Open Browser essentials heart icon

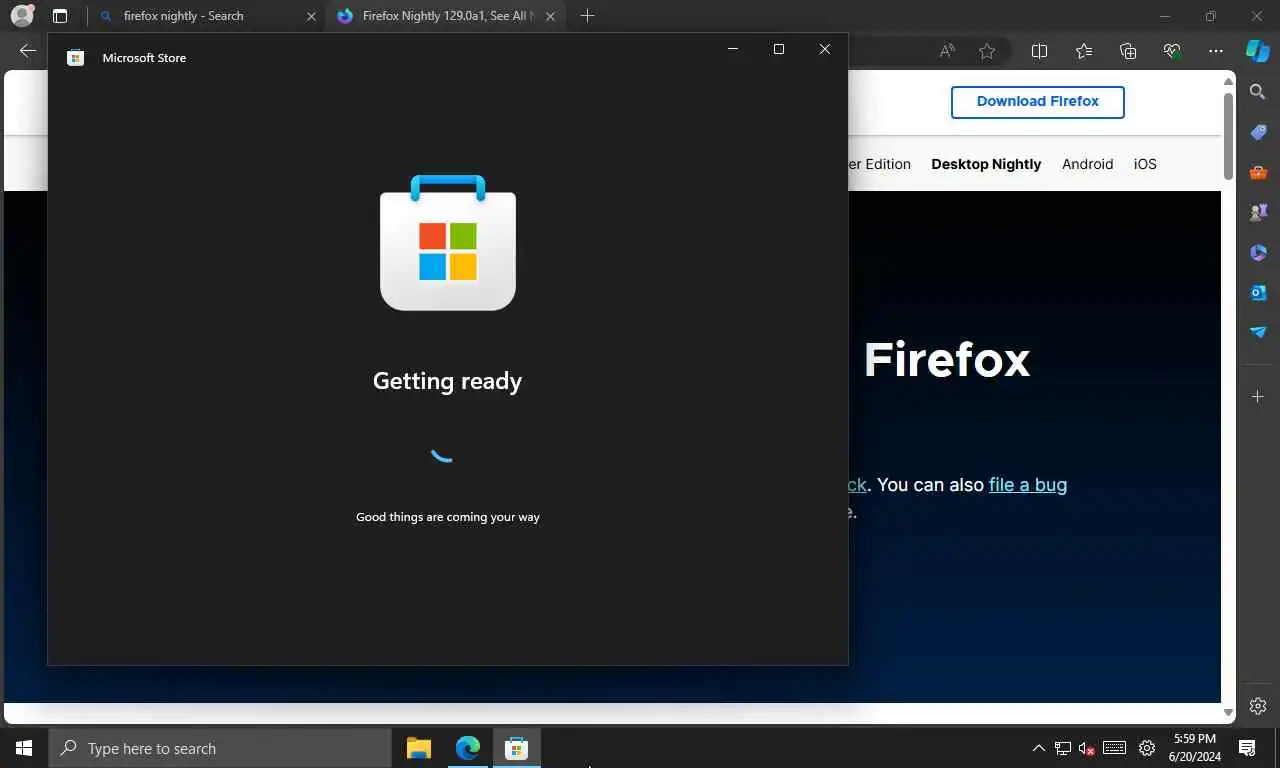[x=1172, y=51]
